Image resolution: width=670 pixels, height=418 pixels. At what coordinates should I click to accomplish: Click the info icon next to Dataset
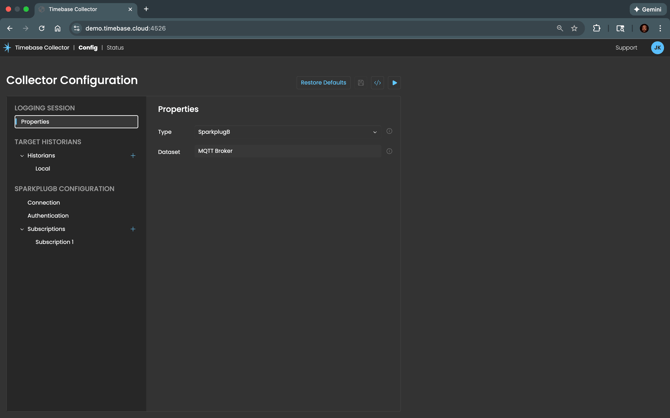(389, 152)
